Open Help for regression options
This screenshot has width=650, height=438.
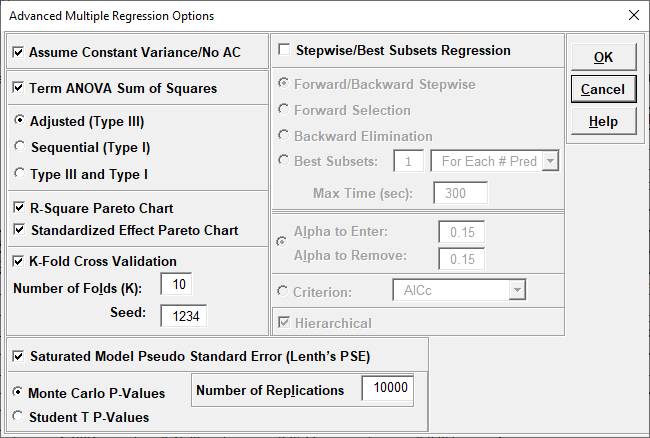(603, 121)
